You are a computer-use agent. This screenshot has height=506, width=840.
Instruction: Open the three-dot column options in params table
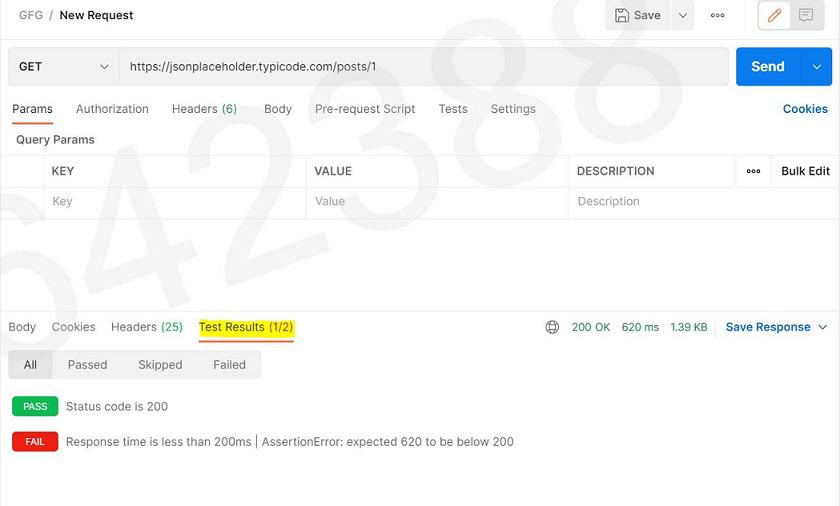coord(753,171)
